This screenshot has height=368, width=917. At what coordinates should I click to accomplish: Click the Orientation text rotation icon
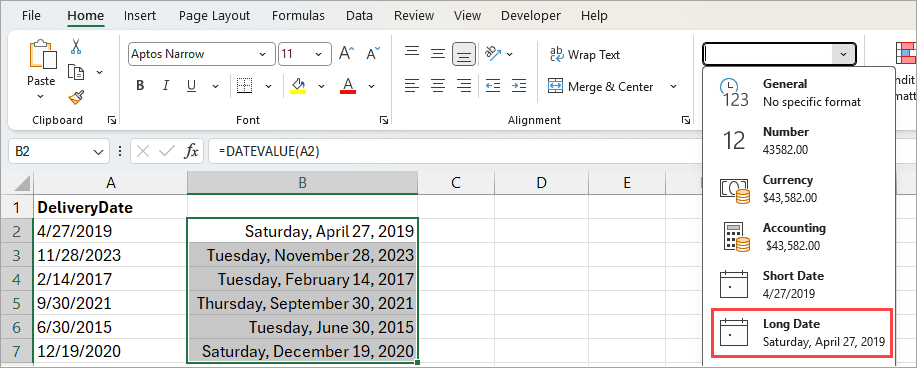click(494, 54)
